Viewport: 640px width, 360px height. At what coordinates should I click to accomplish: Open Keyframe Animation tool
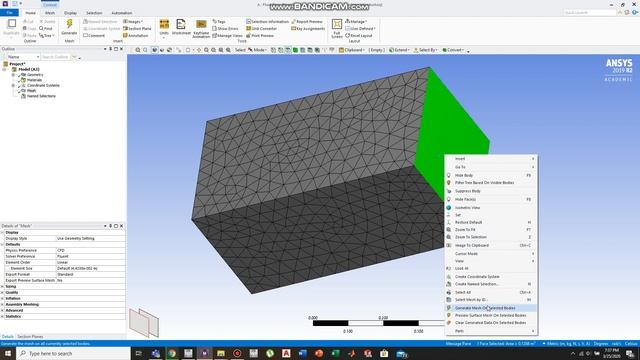pyautogui.click(x=201, y=29)
